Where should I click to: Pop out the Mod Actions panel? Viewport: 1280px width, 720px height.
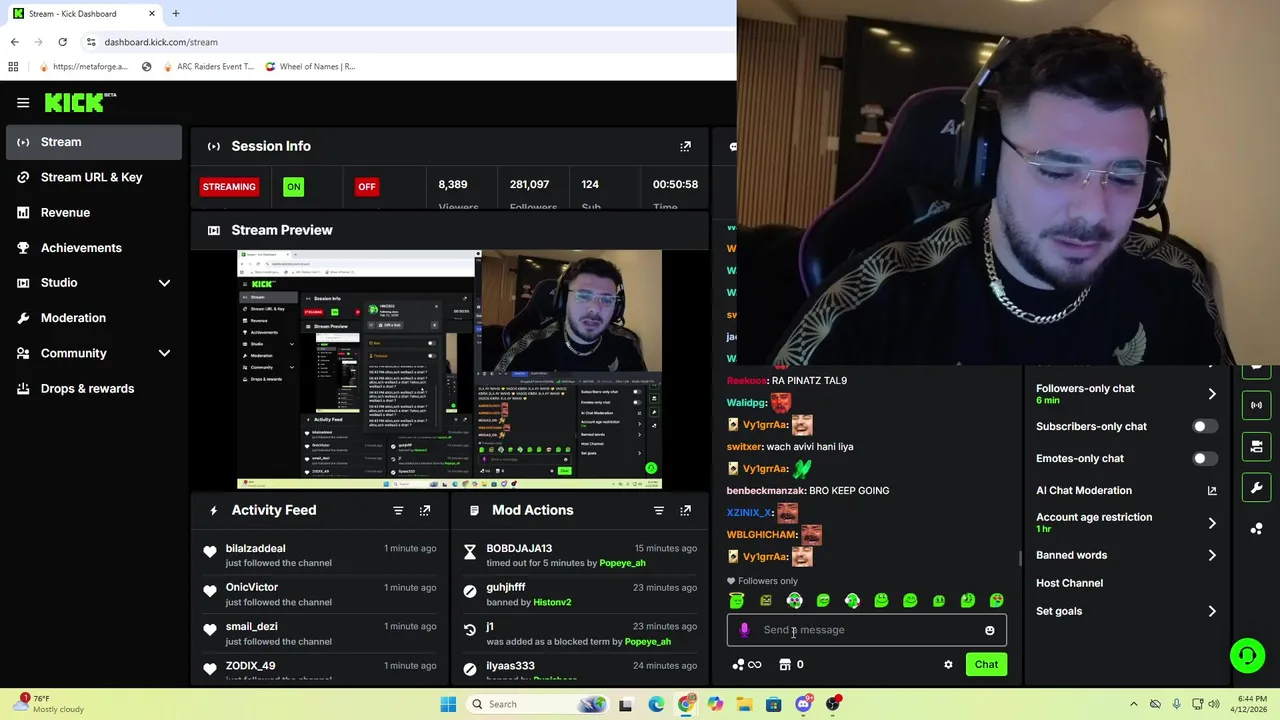pyautogui.click(x=685, y=510)
